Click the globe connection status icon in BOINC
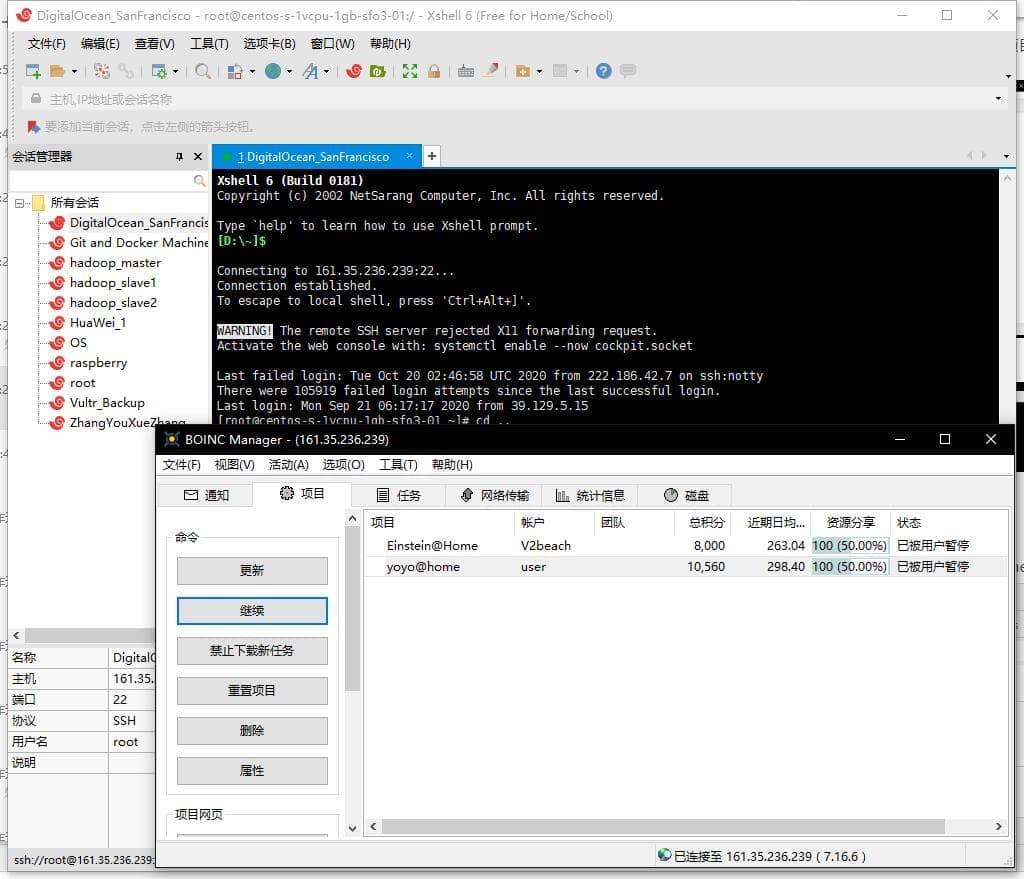 [664, 855]
